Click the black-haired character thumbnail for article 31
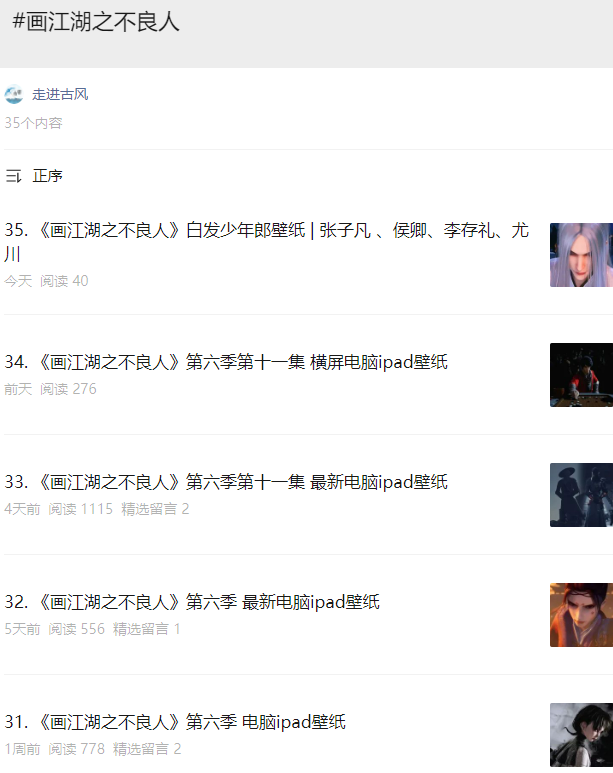613x773 pixels. point(581,735)
